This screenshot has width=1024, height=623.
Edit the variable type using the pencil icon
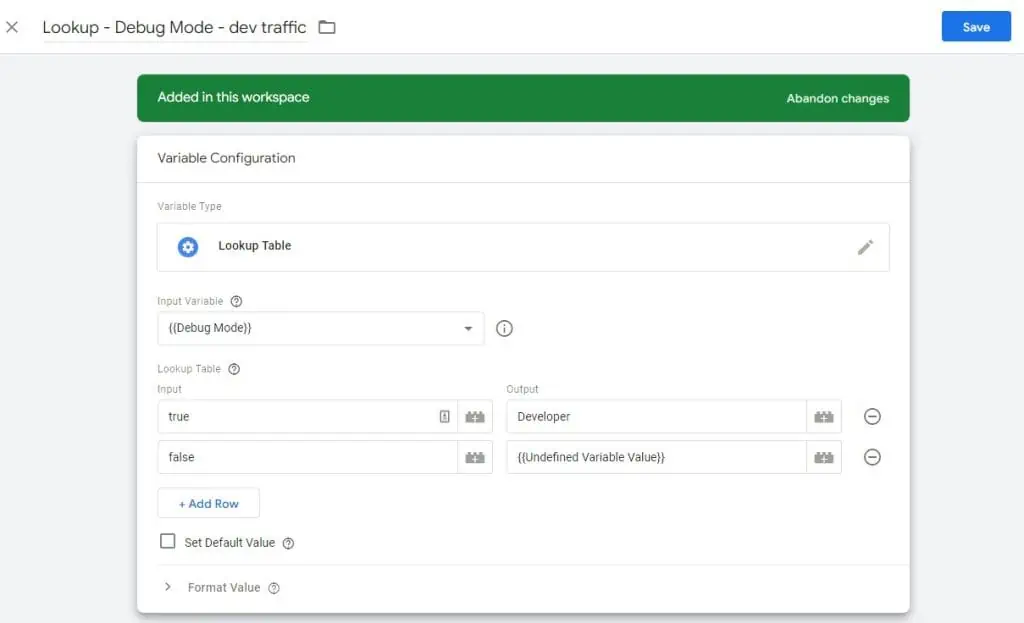click(x=865, y=246)
